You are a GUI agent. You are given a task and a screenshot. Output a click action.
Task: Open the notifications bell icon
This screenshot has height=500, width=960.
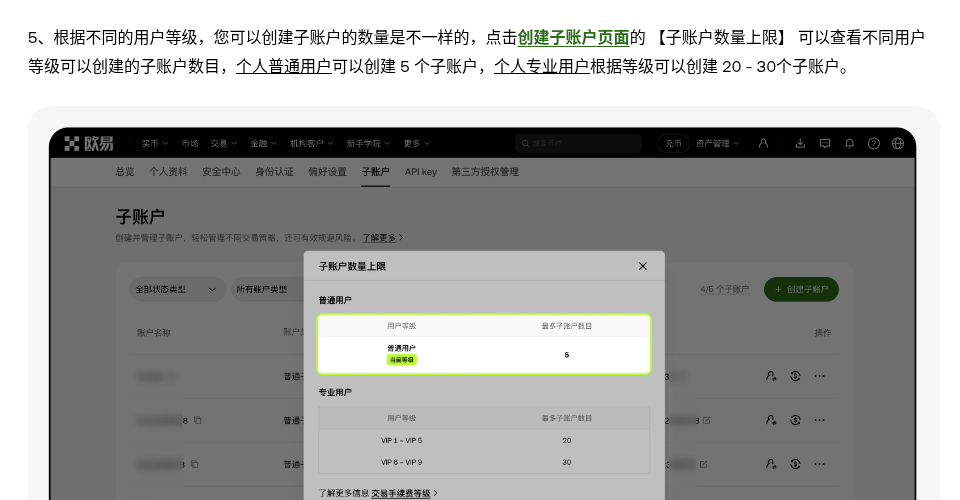850,143
